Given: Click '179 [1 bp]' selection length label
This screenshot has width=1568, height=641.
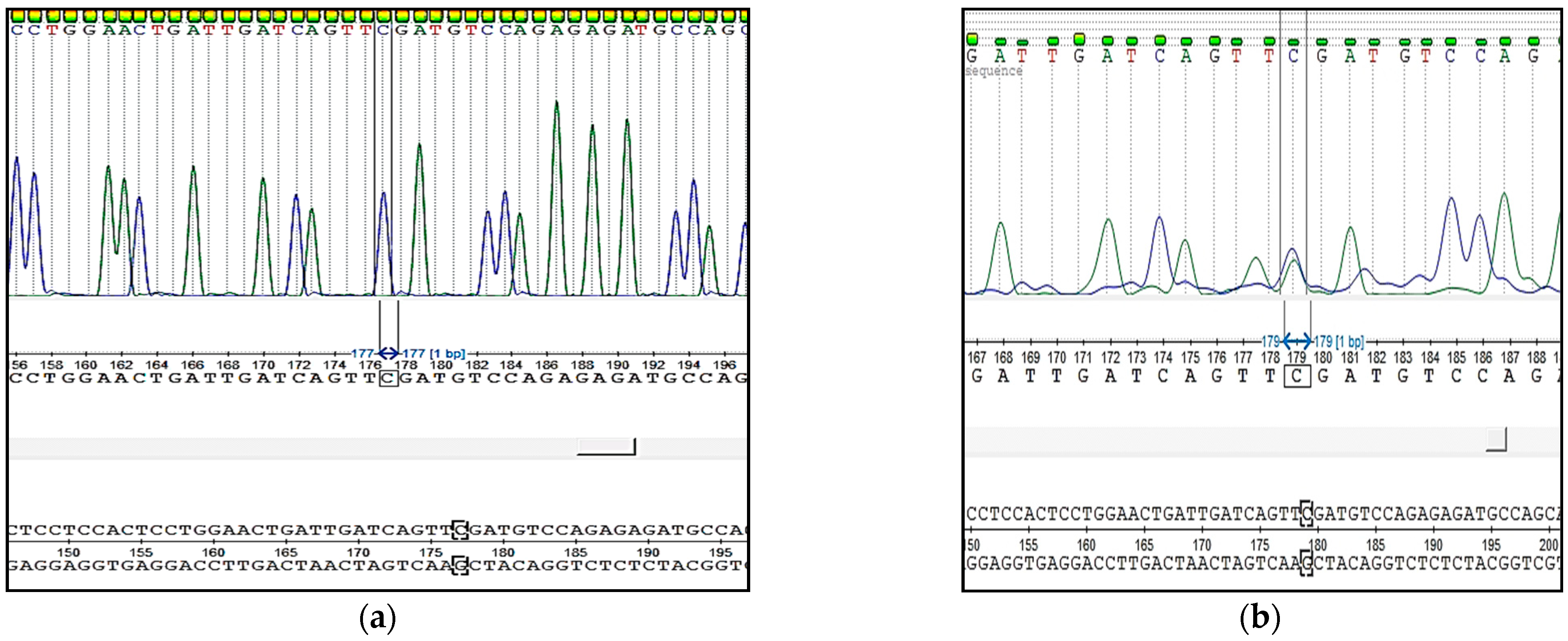Looking at the screenshot, I should [x=1339, y=342].
